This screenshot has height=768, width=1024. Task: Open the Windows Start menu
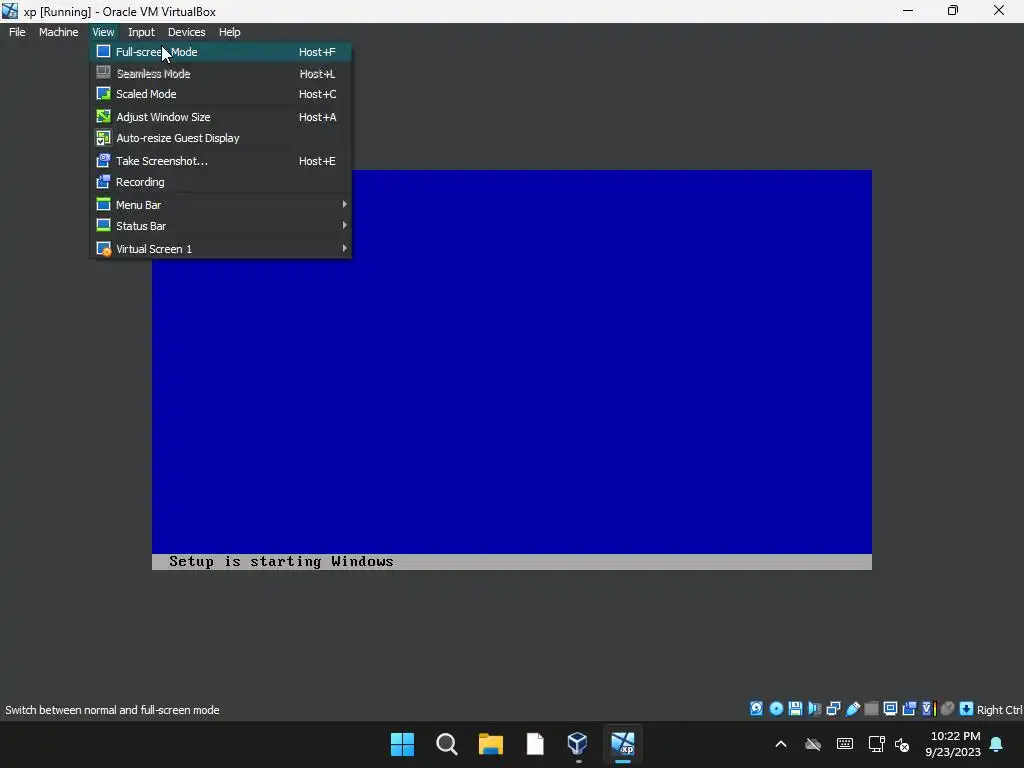[402, 744]
